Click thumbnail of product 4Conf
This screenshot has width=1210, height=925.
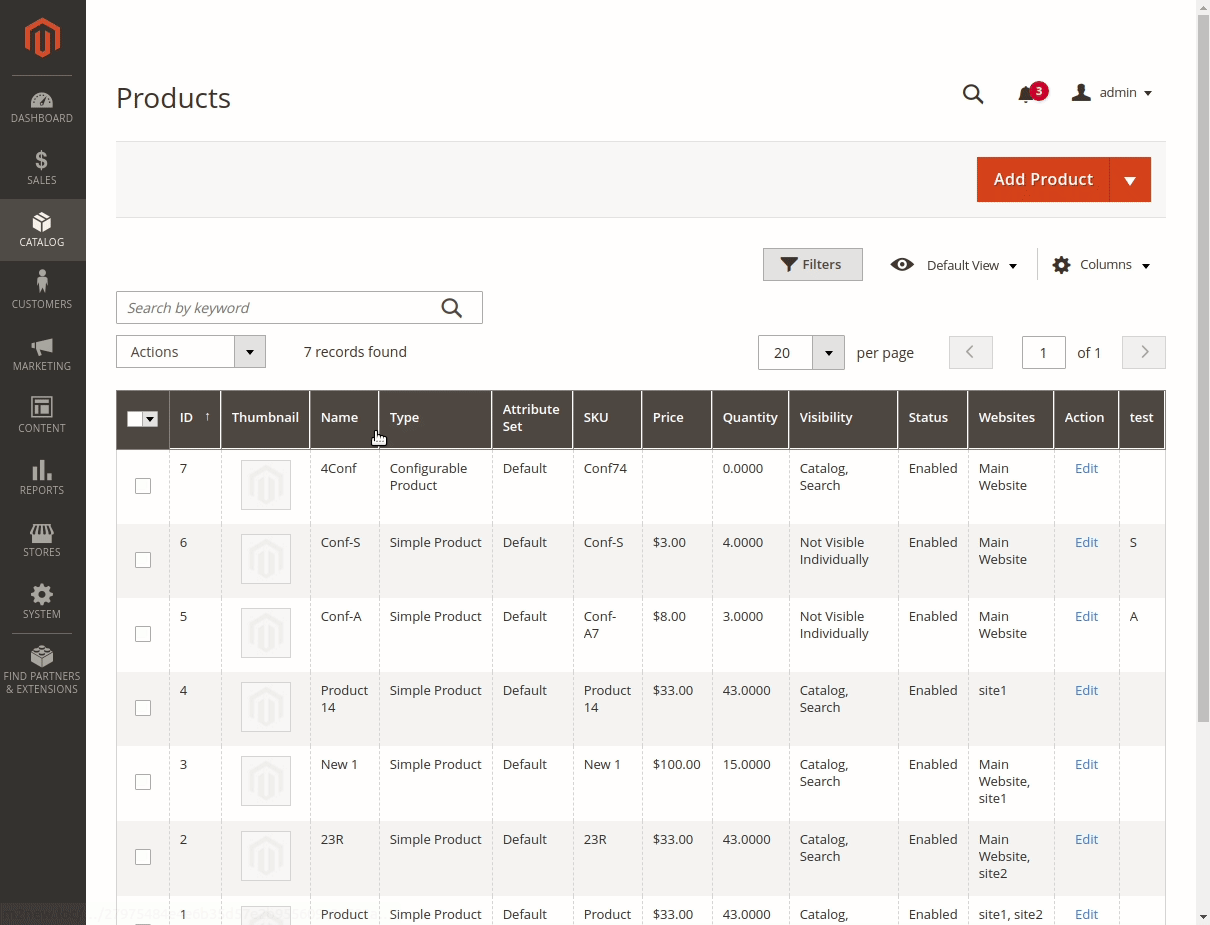click(266, 485)
